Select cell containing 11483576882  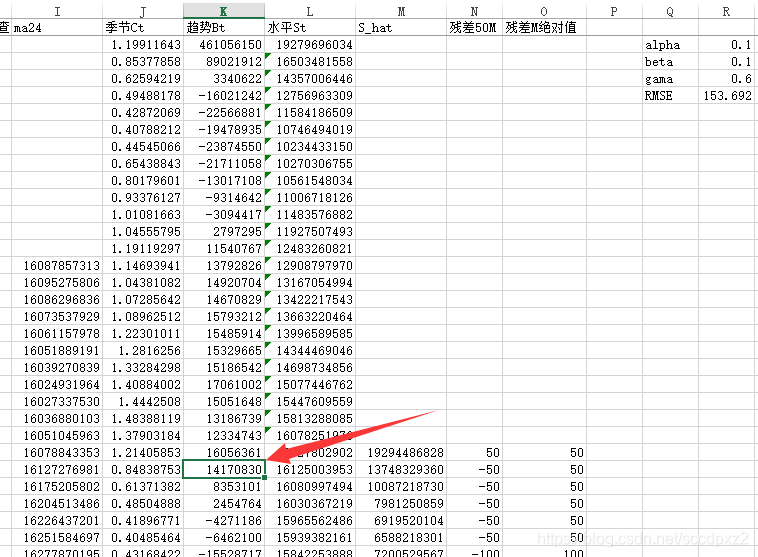[x=310, y=214]
